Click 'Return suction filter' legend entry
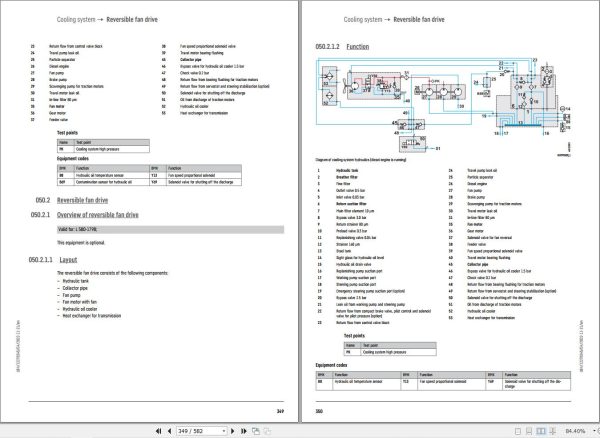Screen dimensions: 600x438 pos(351,204)
